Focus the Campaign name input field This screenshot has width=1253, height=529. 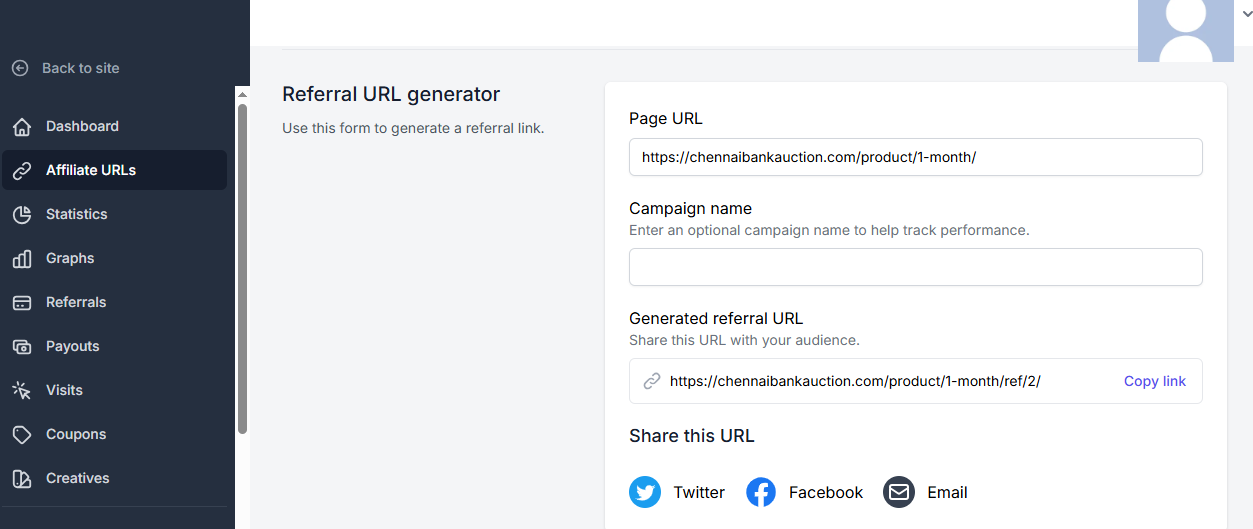tap(916, 267)
